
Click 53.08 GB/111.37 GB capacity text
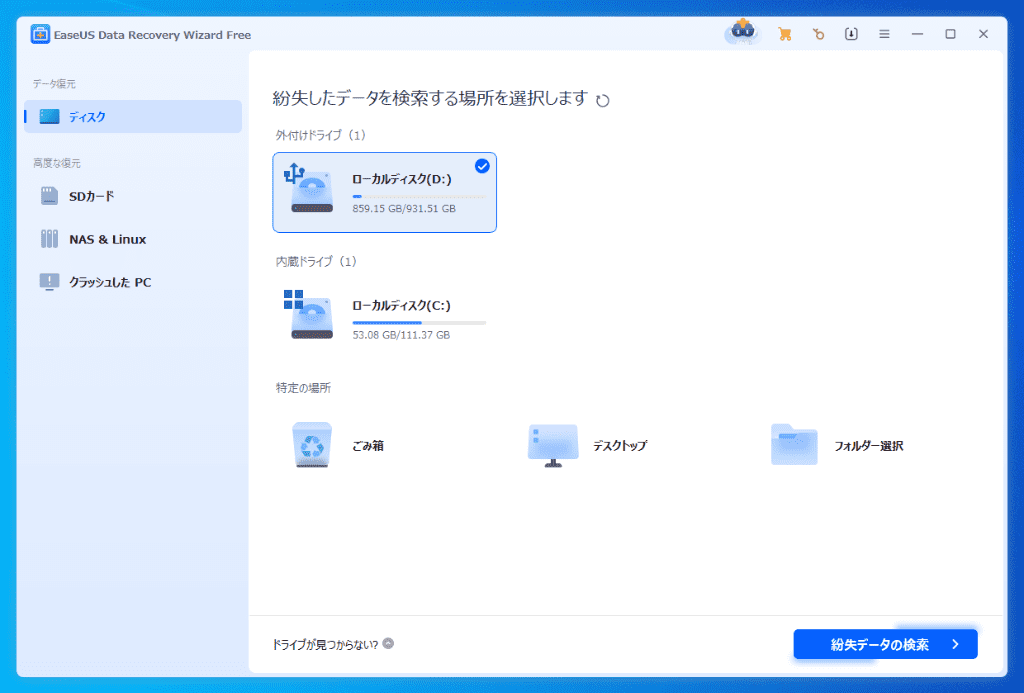tap(401, 335)
